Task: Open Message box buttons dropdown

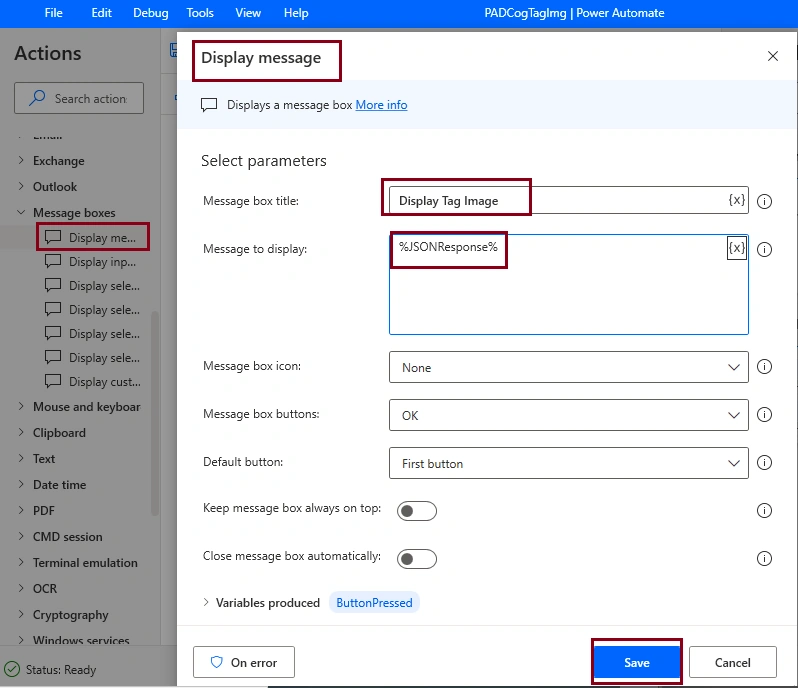Action: click(568, 415)
